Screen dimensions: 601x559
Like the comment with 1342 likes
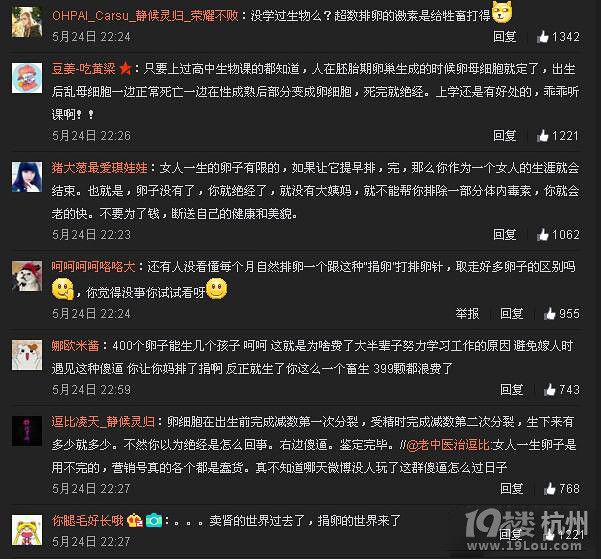(543, 37)
